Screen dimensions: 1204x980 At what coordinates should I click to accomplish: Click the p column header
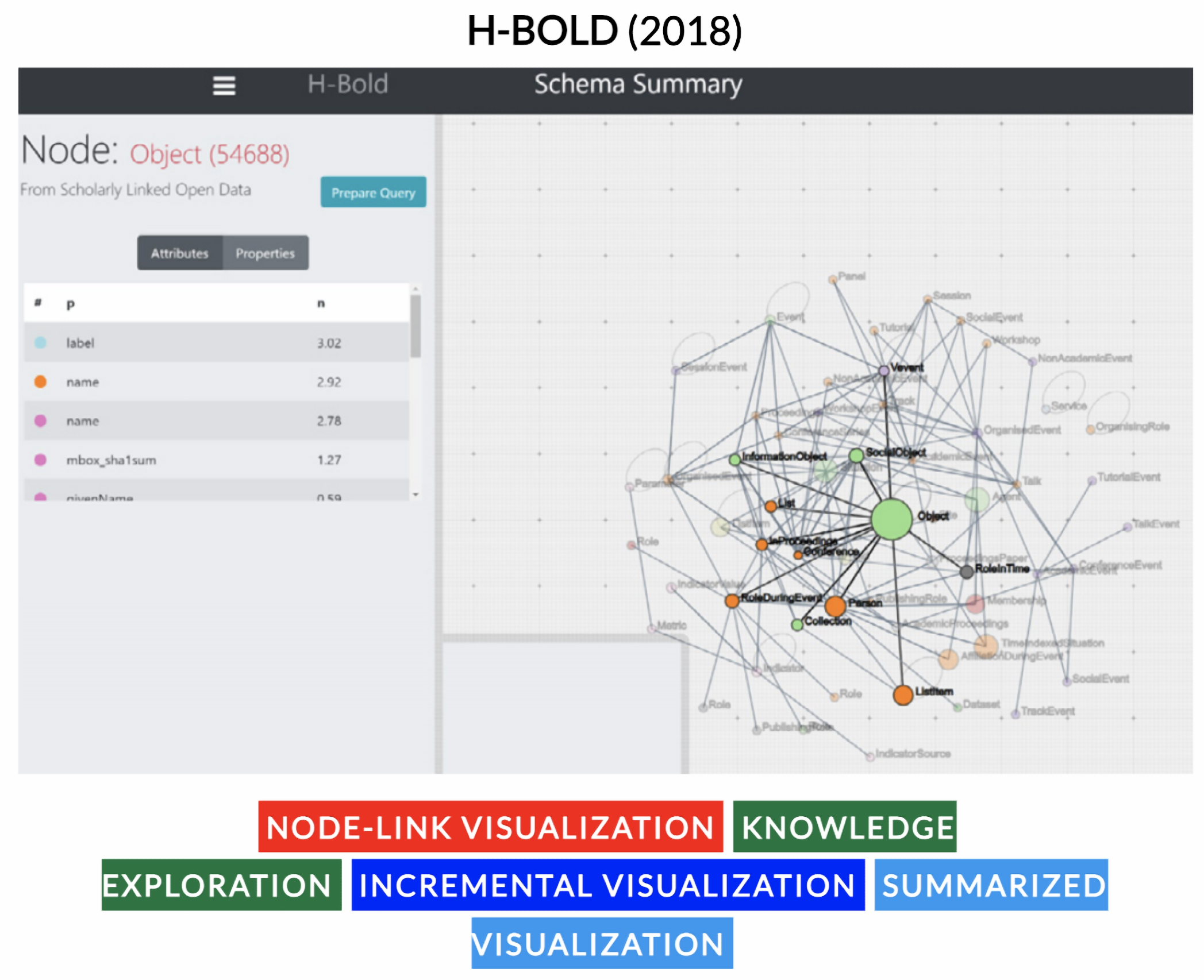[x=71, y=304]
